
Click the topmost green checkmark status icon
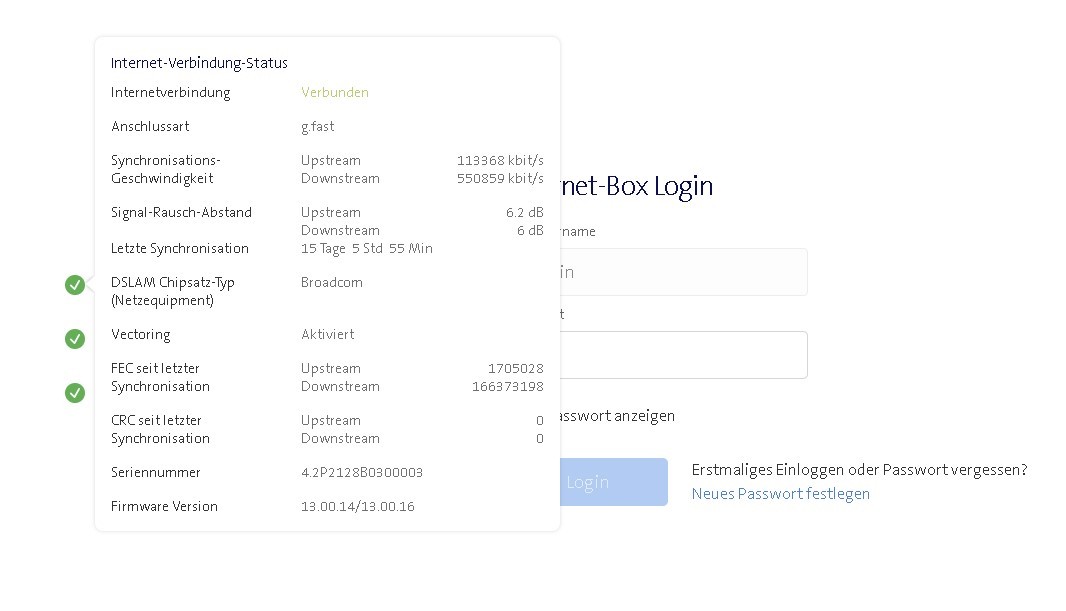[x=75, y=285]
